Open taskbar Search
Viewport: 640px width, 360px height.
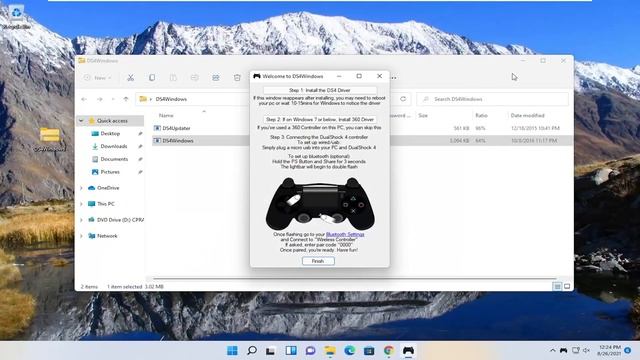point(252,351)
